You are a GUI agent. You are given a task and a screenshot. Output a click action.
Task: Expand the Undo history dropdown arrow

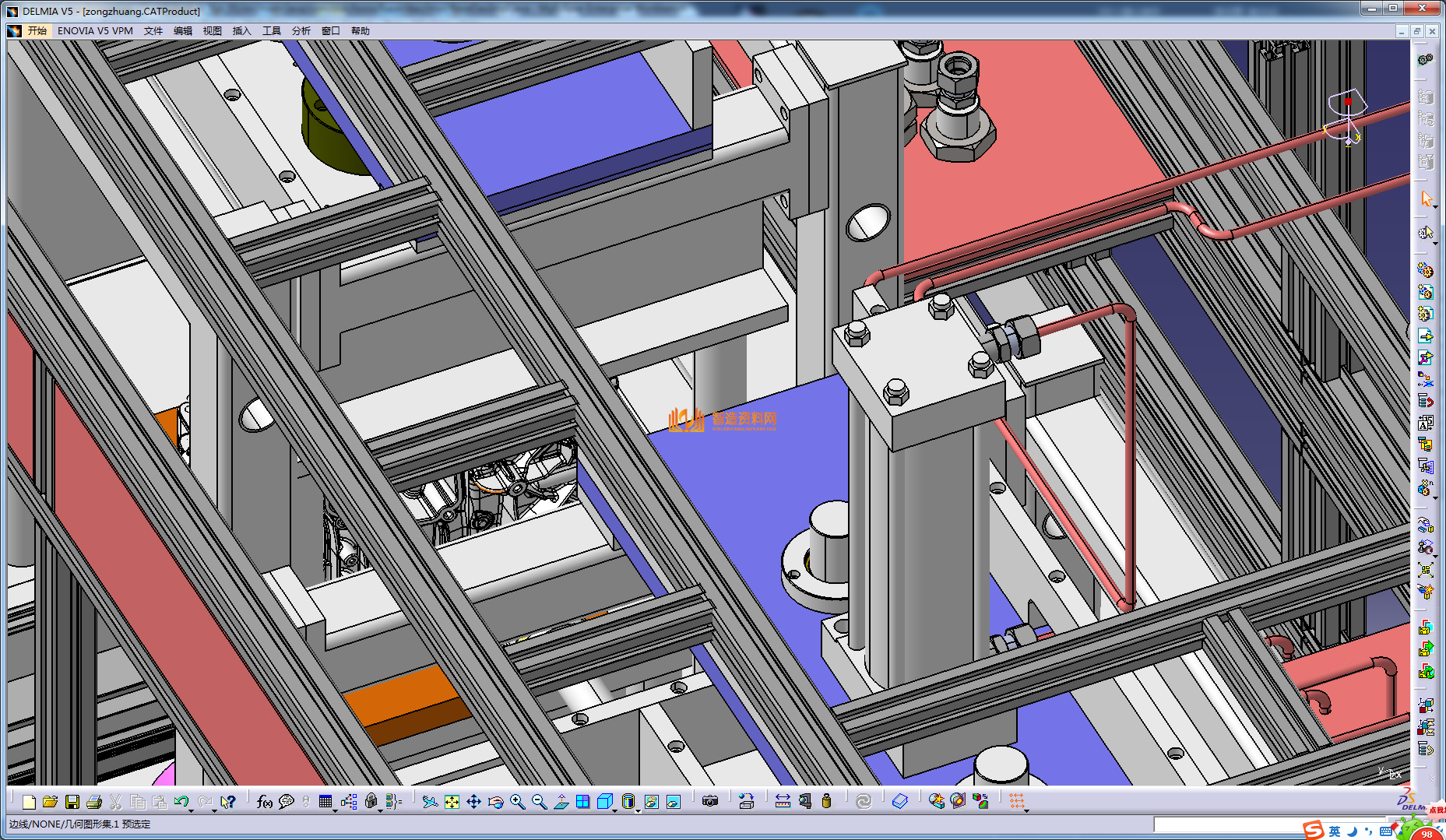point(192,810)
